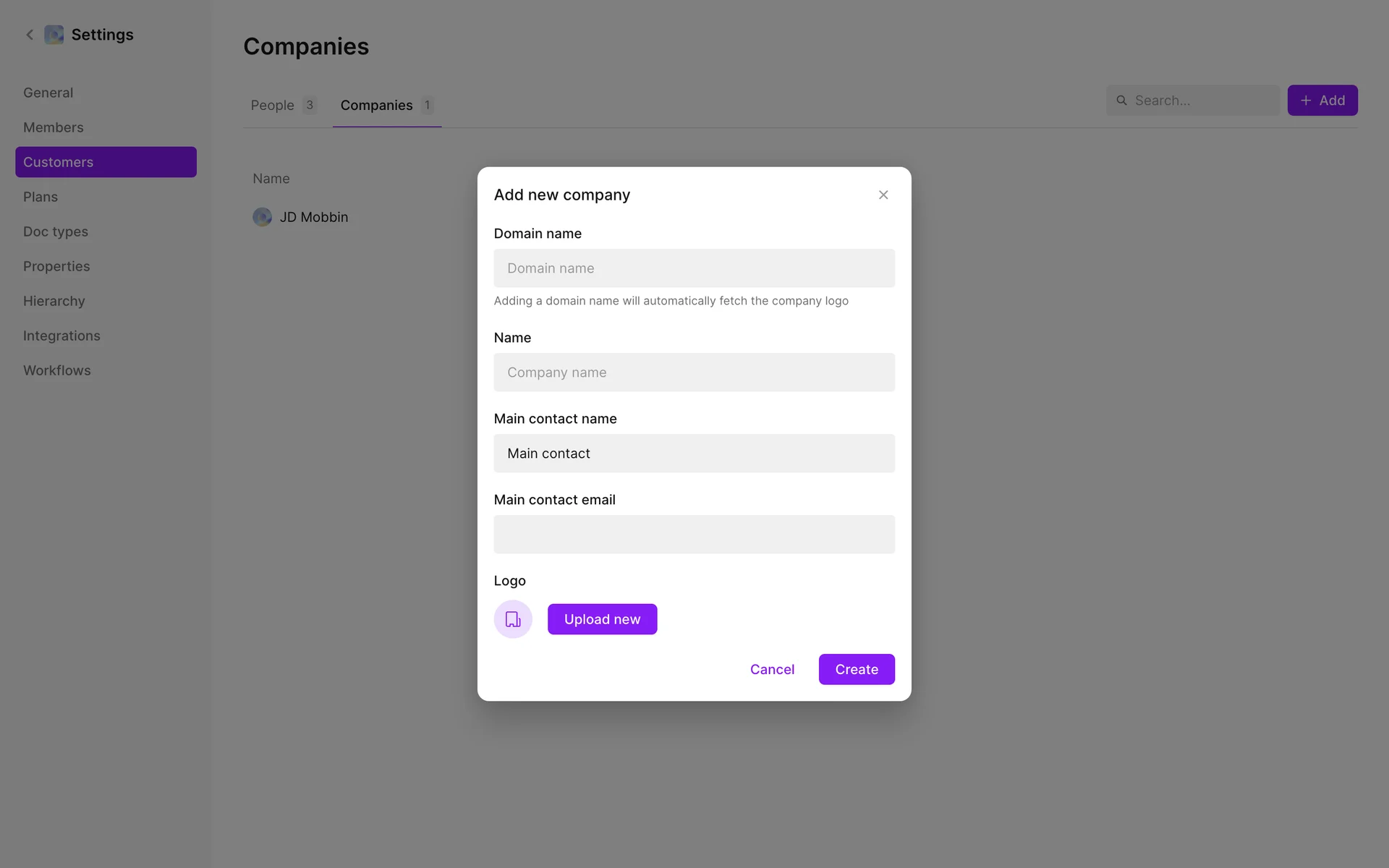Open Integrations settings page
The height and width of the screenshot is (868, 1389).
(61, 336)
